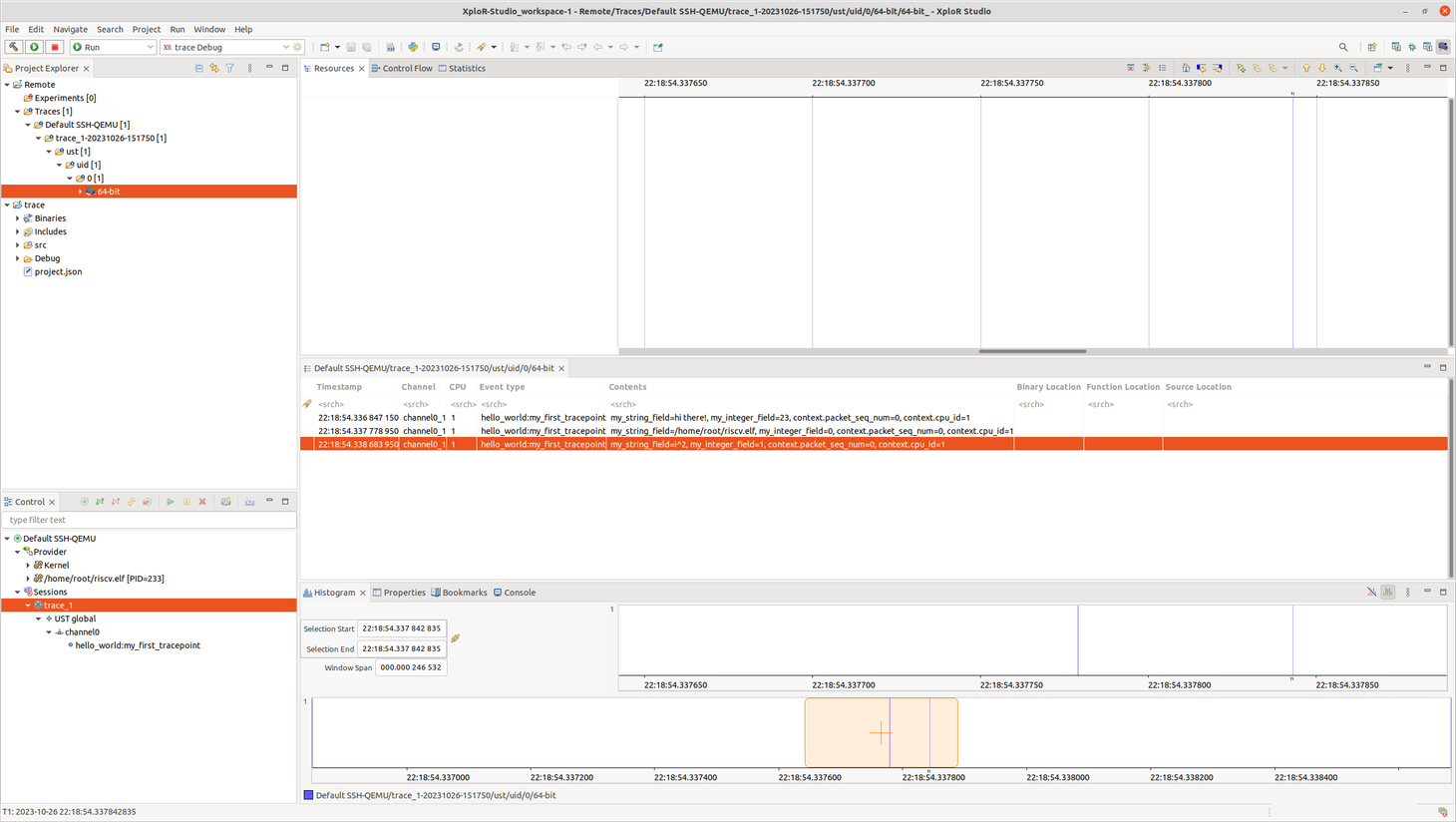
Task: Expand the src folder
Action: pyautogui.click(x=17, y=245)
